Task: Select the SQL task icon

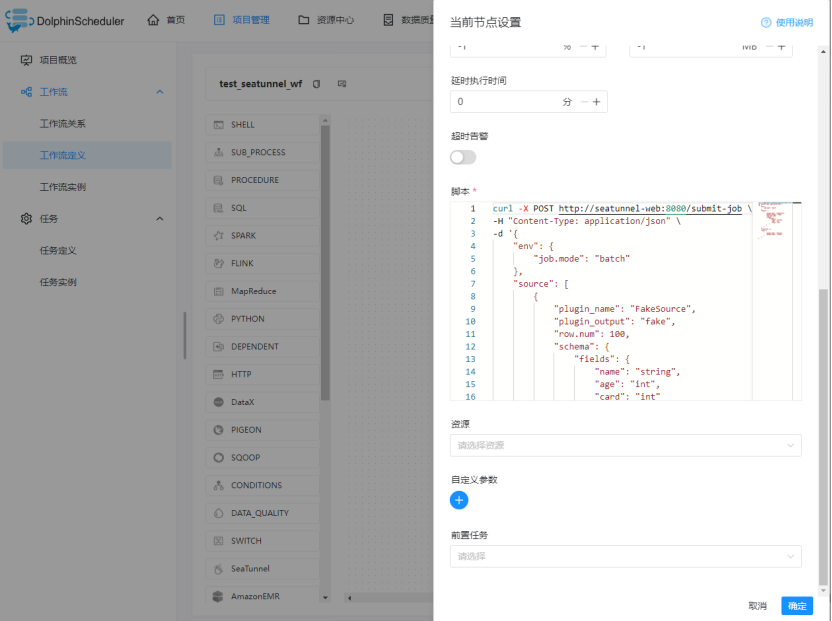Action: [219, 208]
